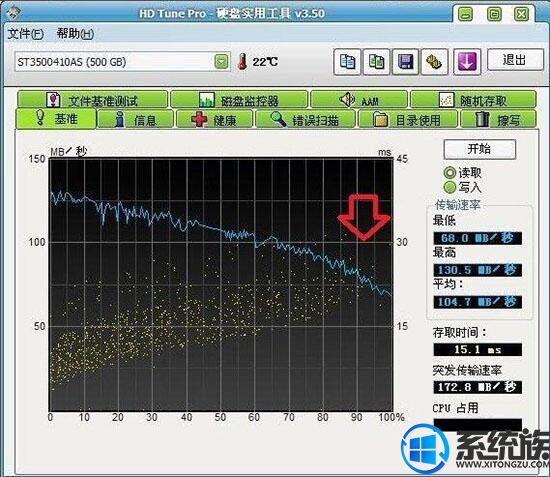550x477 pixels.
Task: Click the HD Tune Pro title bar app icon
Action: pos(14,13)
